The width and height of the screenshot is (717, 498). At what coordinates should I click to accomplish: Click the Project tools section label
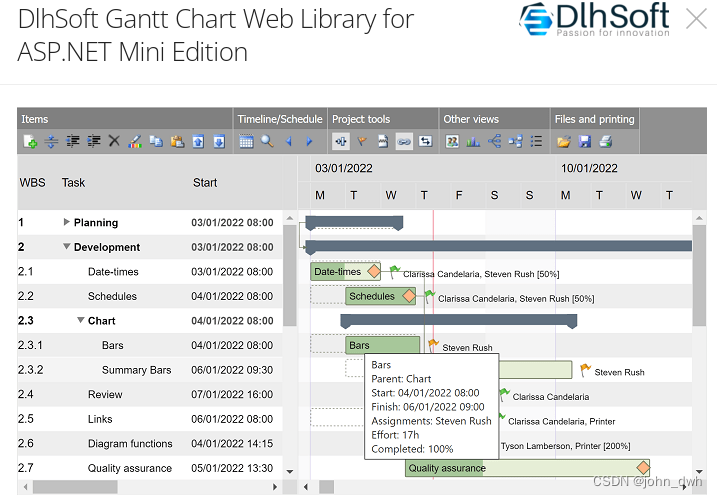coord(361,119)
